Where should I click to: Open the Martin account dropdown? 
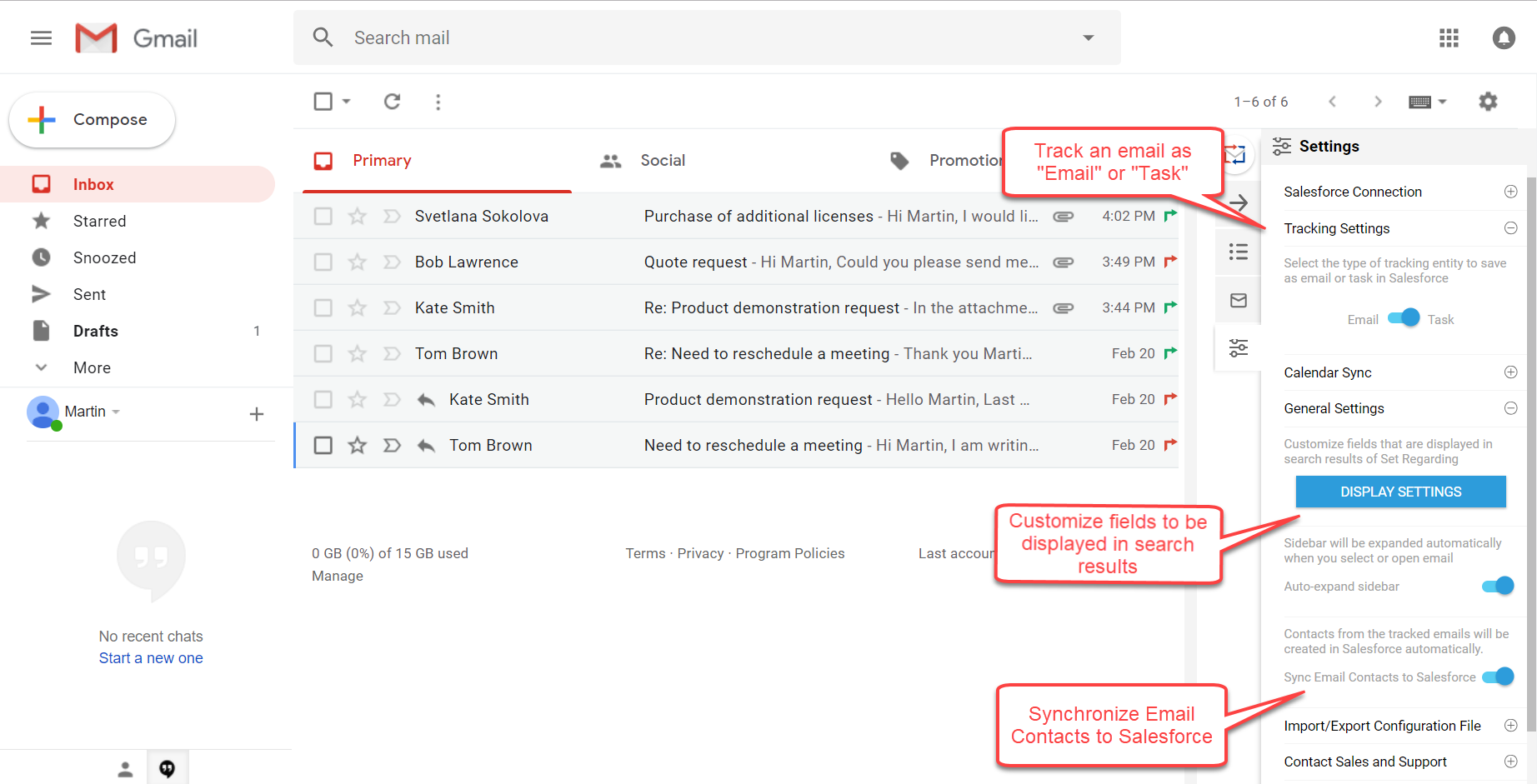(x=116, y=412)
